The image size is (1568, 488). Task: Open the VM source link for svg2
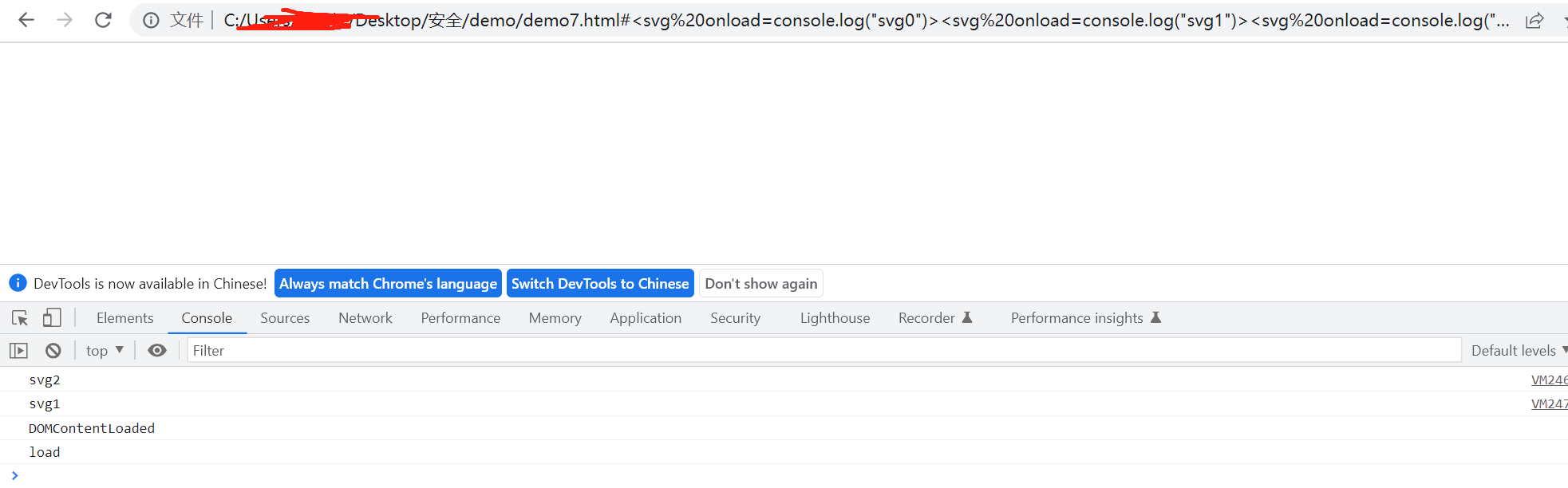1548,380
